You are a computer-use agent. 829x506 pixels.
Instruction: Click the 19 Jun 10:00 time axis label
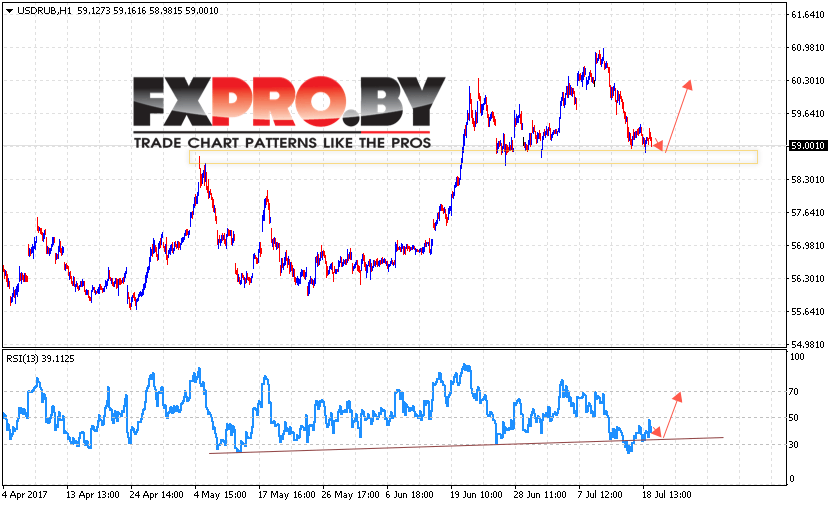click(x=476, y=495)
